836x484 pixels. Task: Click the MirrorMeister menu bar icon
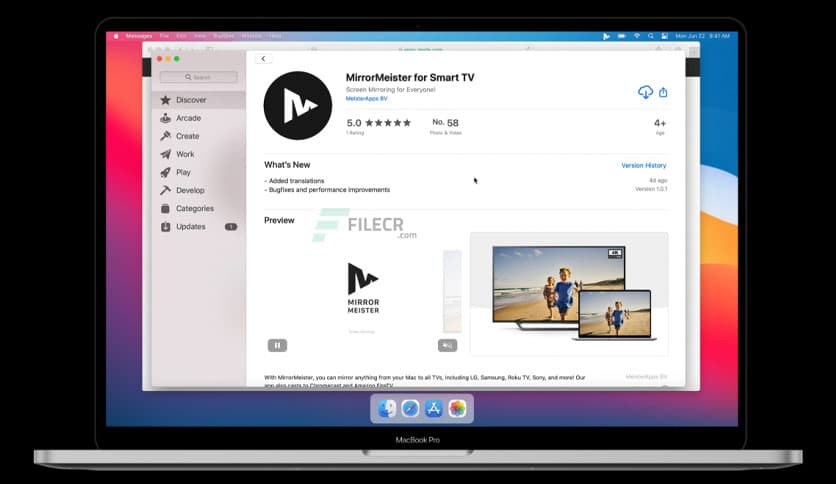(606, 36)
